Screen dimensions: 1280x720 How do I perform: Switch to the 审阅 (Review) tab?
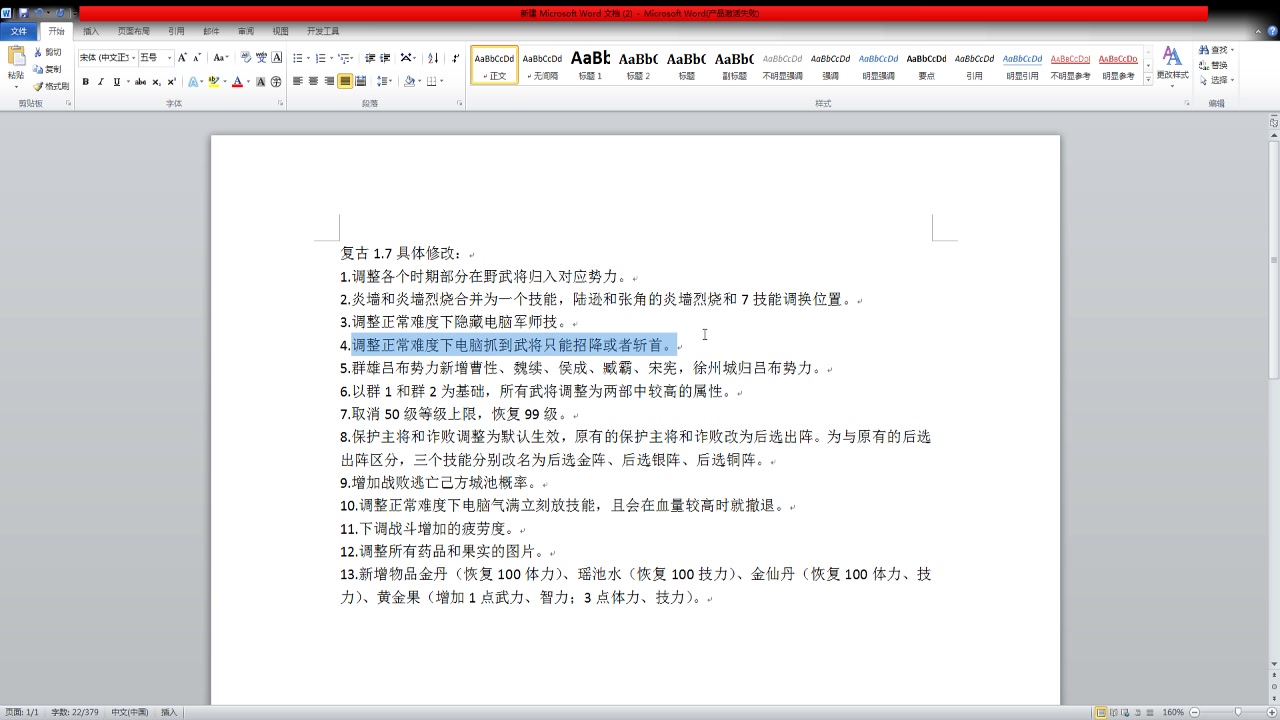click(x=246, y=31)
